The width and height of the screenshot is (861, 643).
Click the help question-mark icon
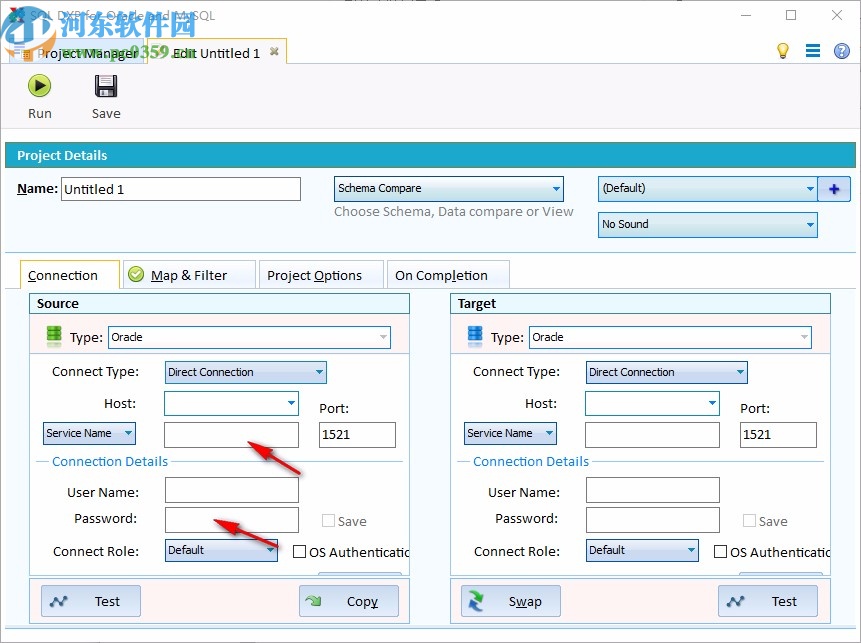(x=842, y=50)
